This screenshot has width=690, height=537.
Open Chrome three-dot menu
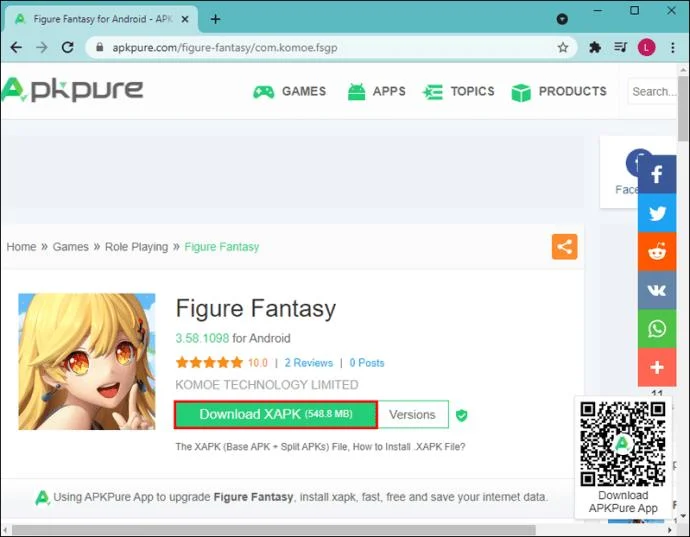[672, 47]
